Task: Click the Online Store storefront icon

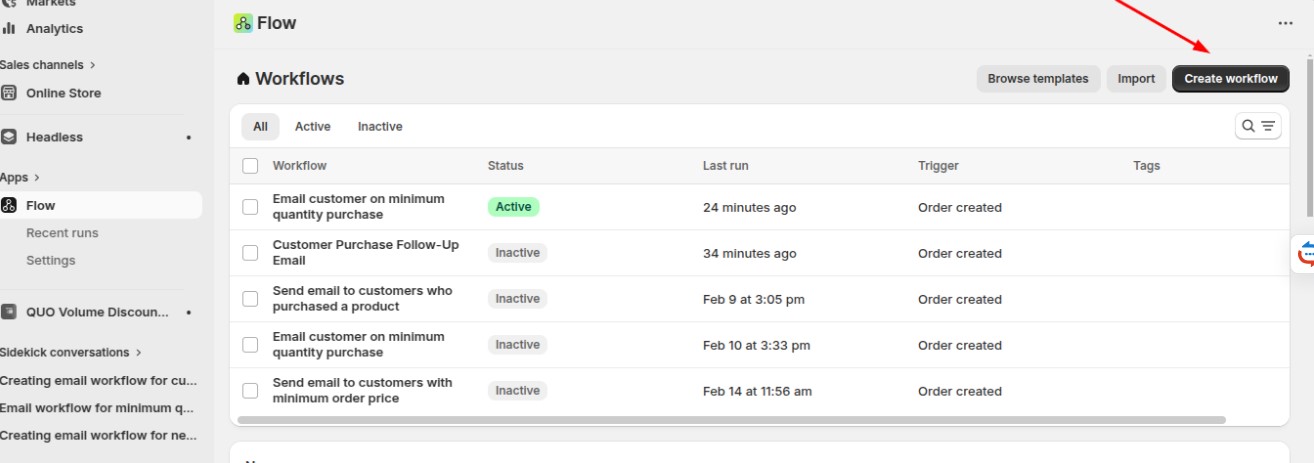Action: point(9,93)
